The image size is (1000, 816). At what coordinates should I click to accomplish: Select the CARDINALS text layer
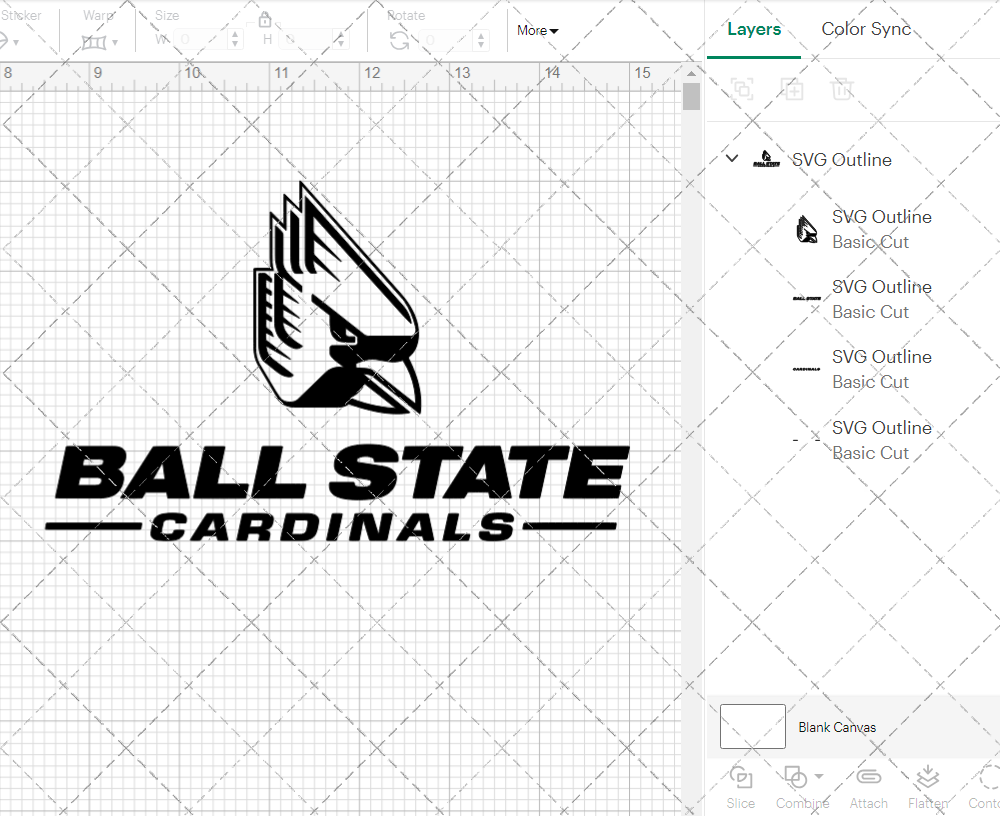coord(882,369)
